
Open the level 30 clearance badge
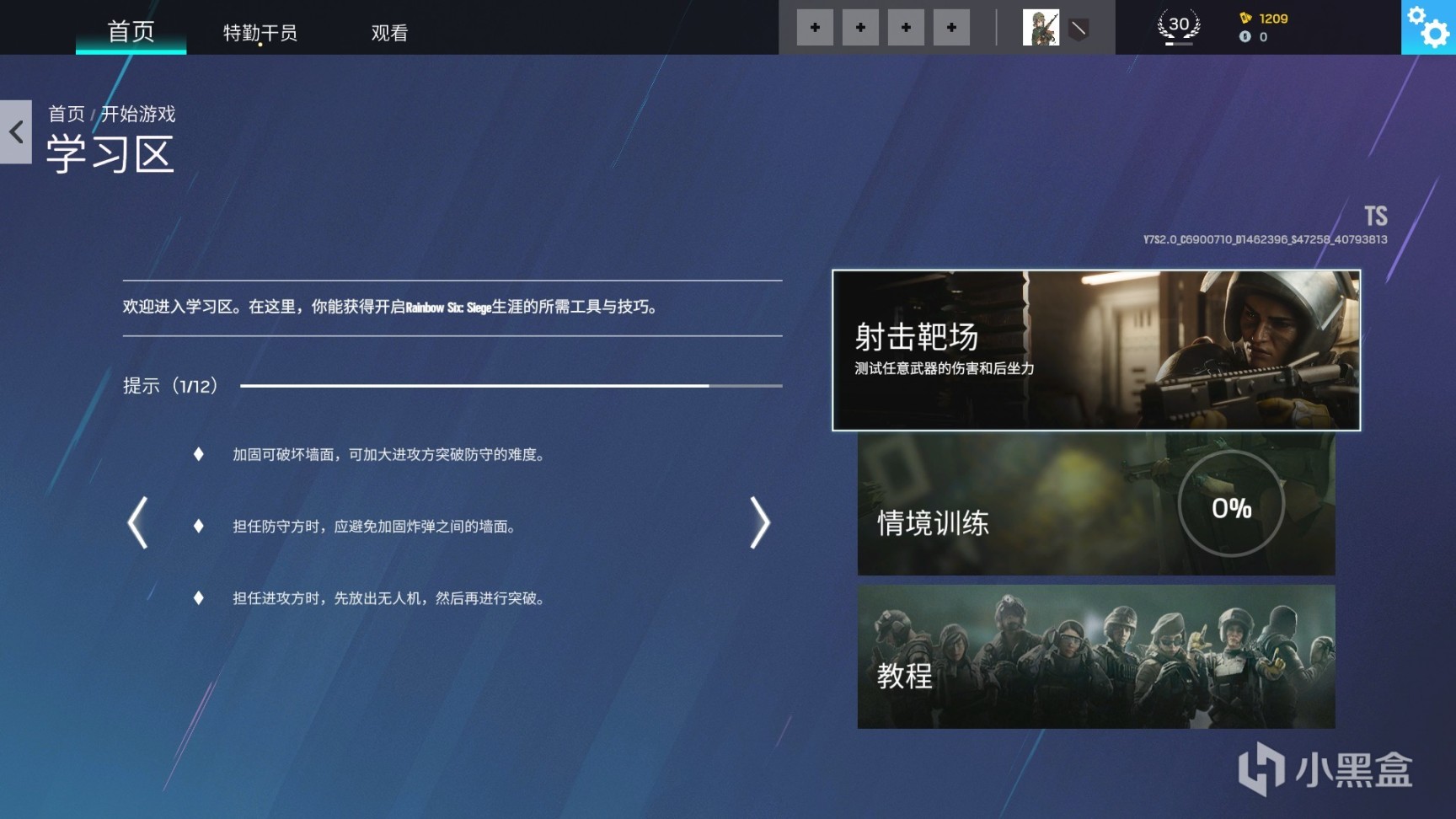click(x=1179, y=26)
